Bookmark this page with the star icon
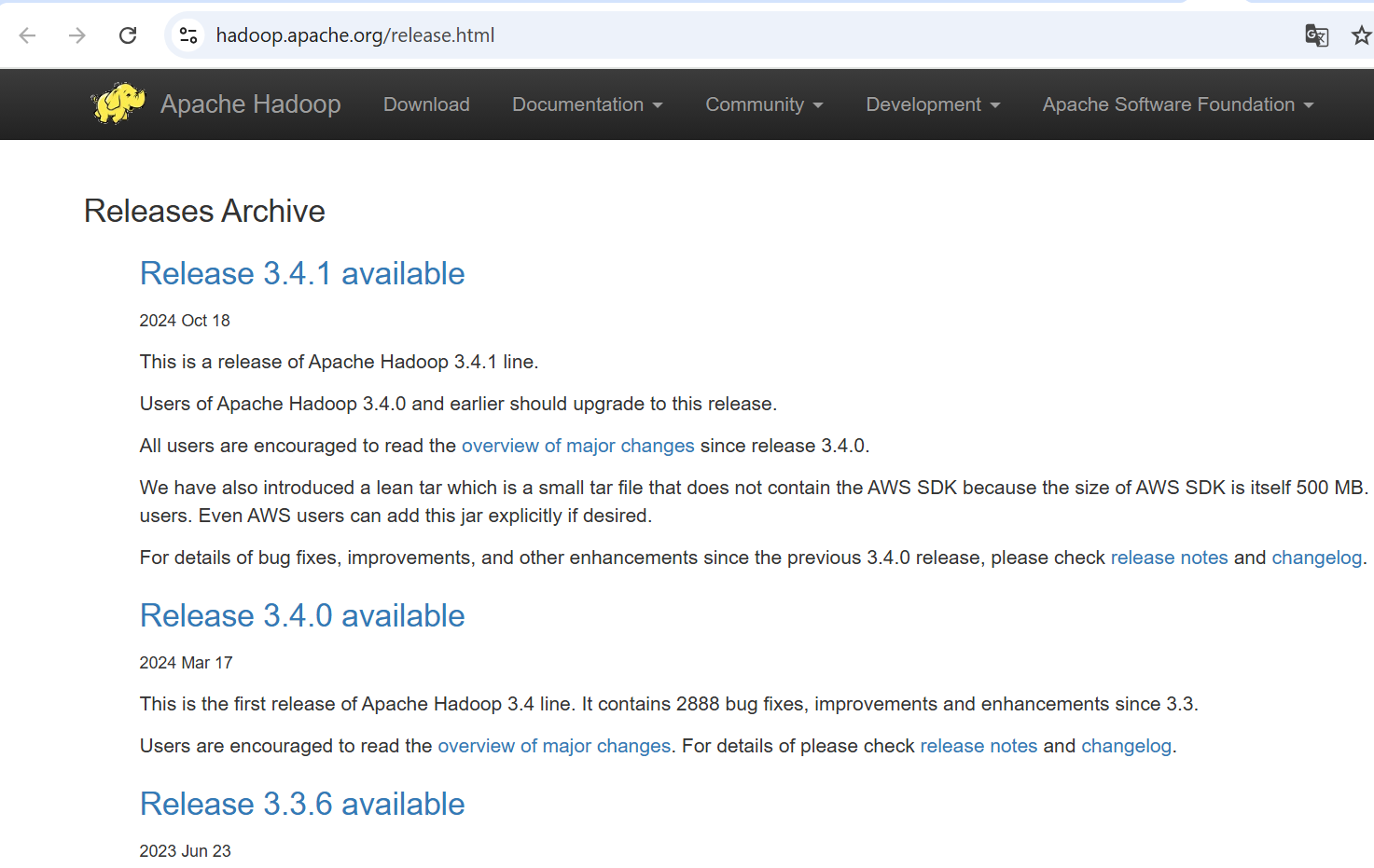1374x868 pixels. (1361, 35)
